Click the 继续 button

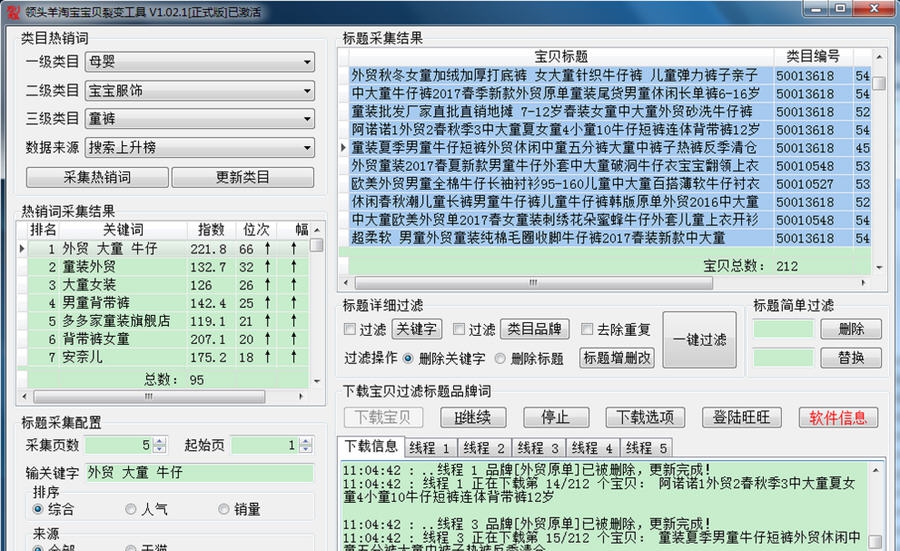click(473, 417)
